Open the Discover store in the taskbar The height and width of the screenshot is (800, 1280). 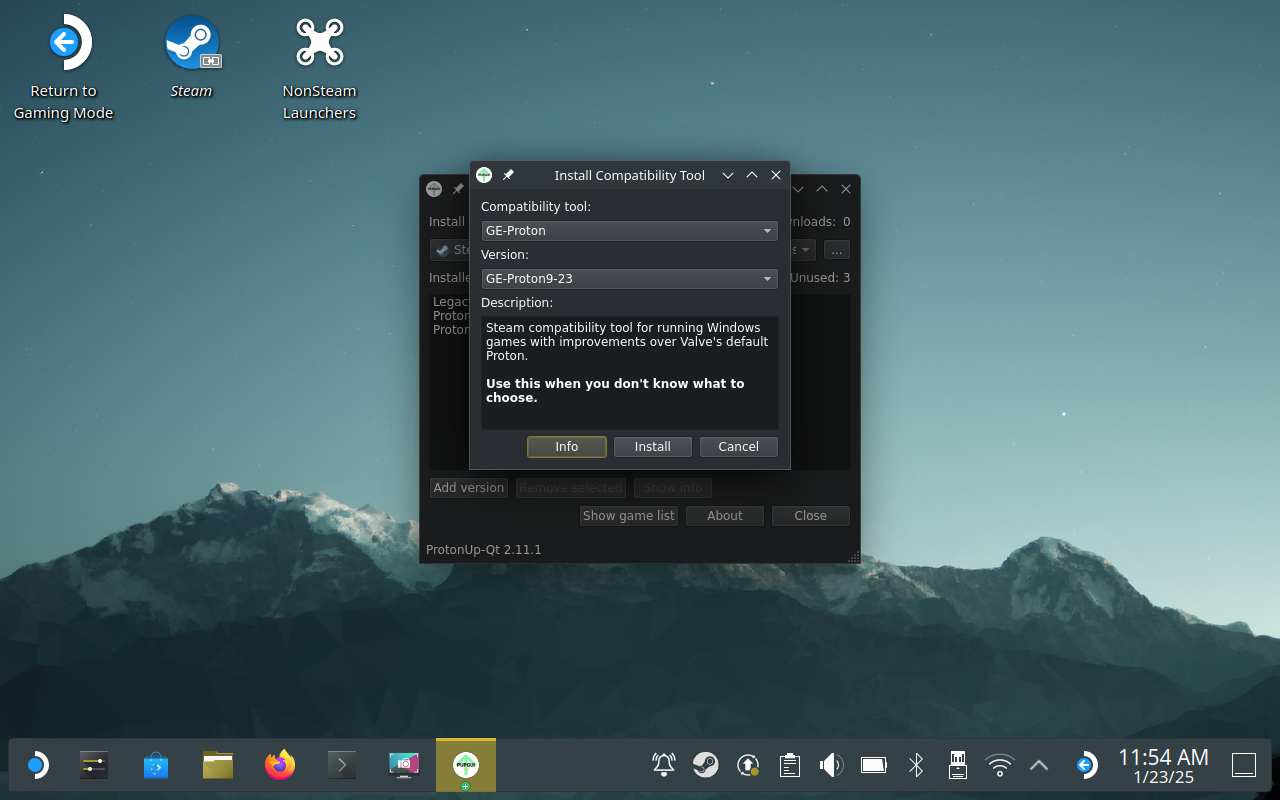pos(155,766)
